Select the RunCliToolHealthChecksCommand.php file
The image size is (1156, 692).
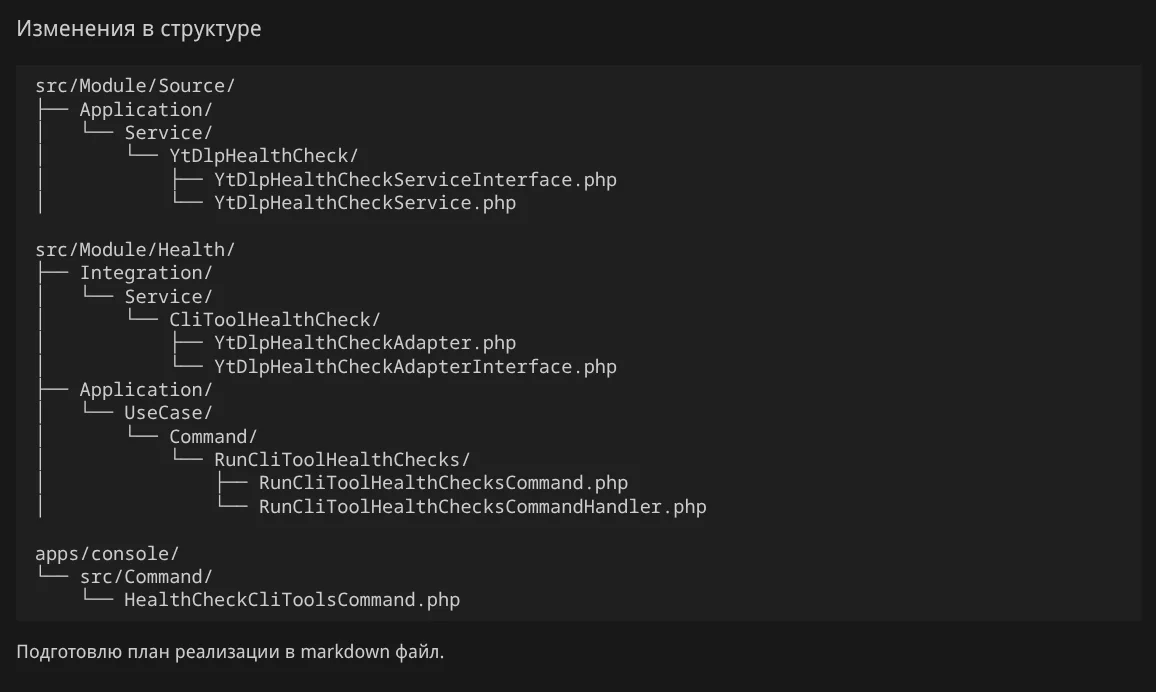coord(443,483)
